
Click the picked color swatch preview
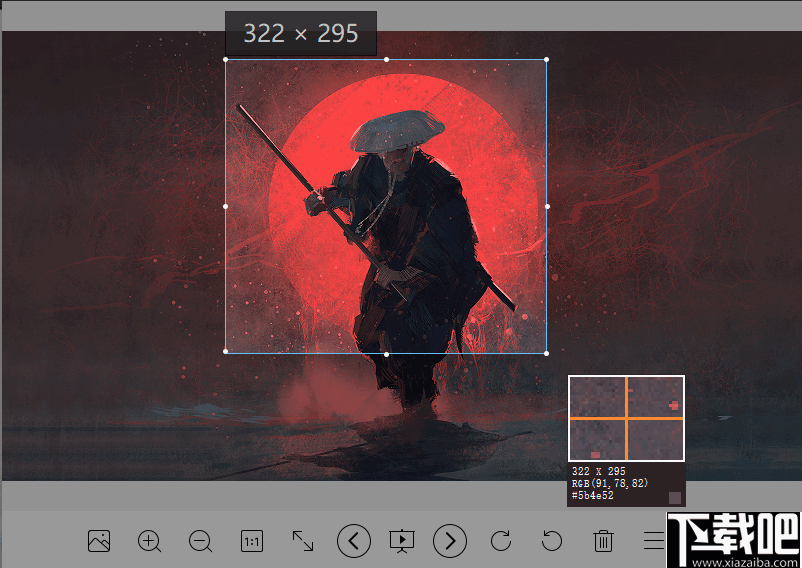coord(675,497)
